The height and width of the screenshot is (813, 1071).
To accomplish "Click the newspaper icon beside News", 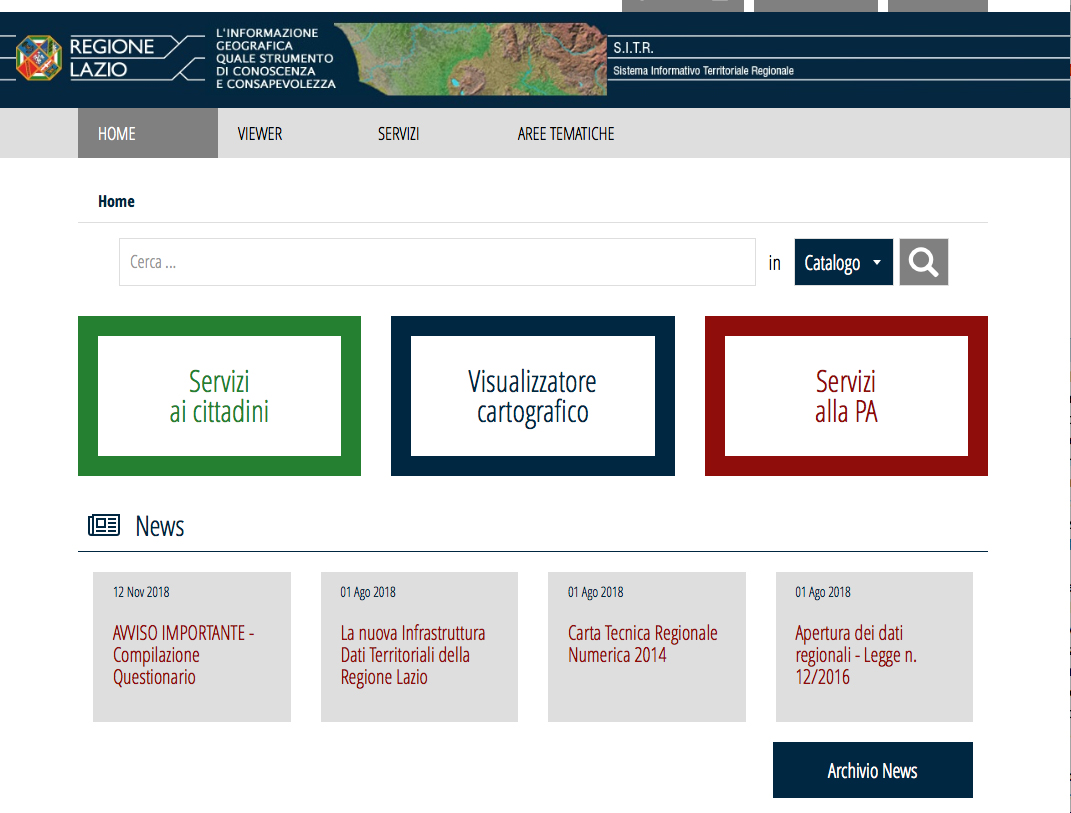I will (x=104, y=526).
